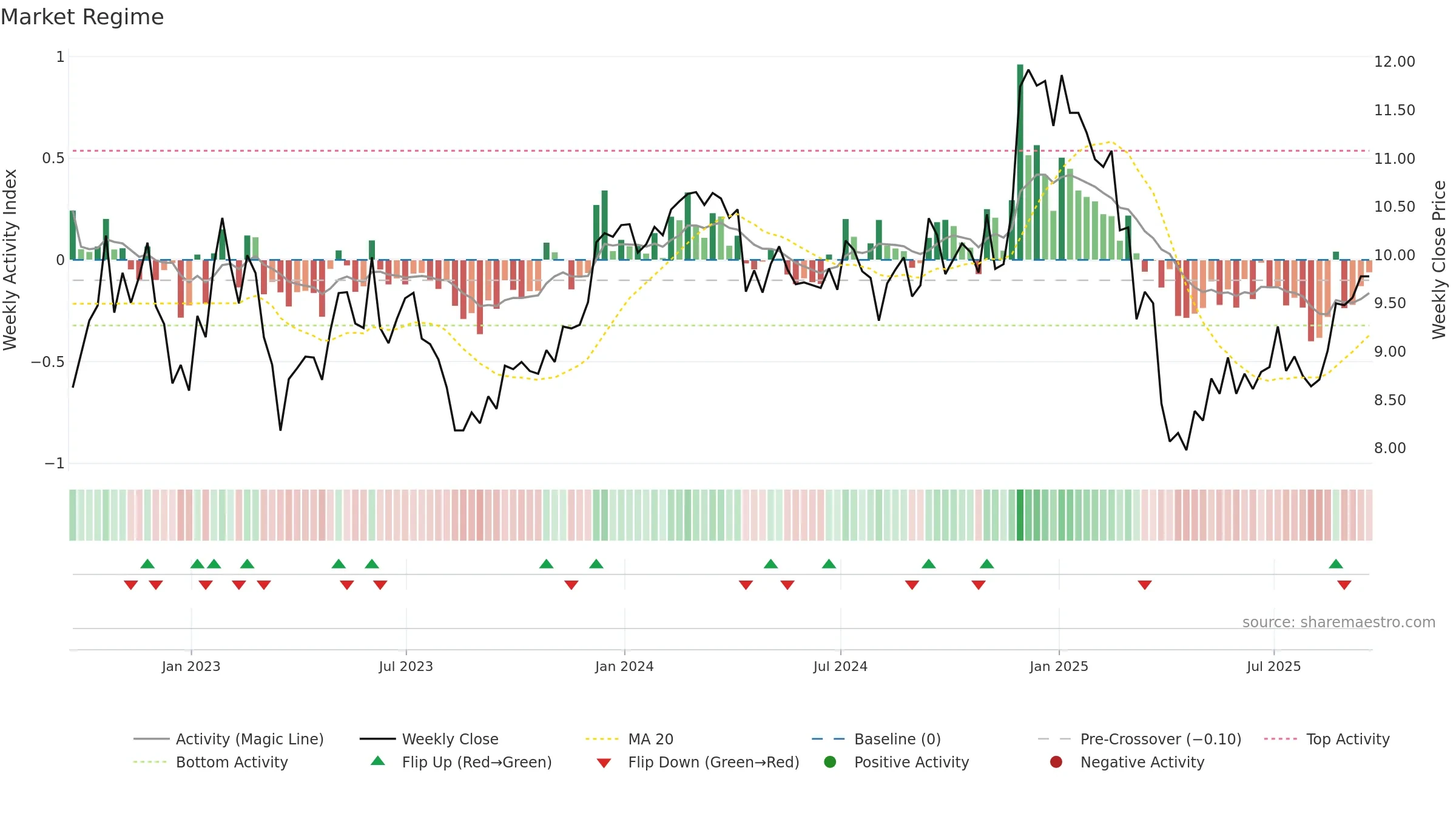Viewport: 1456px width, 819px height.
Task: Toggle the MA 20 legend entry
Action: 629,739
